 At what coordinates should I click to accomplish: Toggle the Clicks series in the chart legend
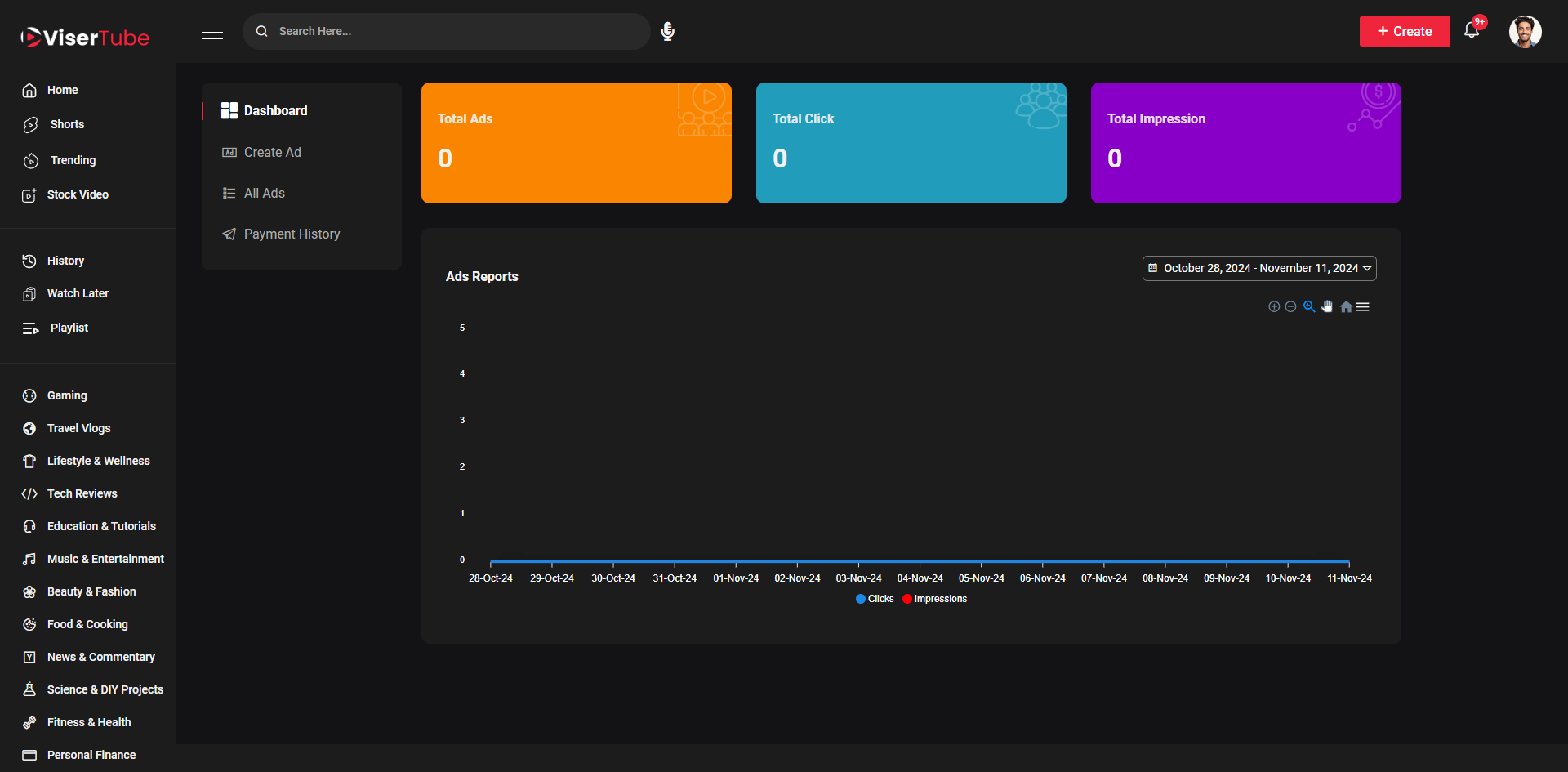(875, 599)
